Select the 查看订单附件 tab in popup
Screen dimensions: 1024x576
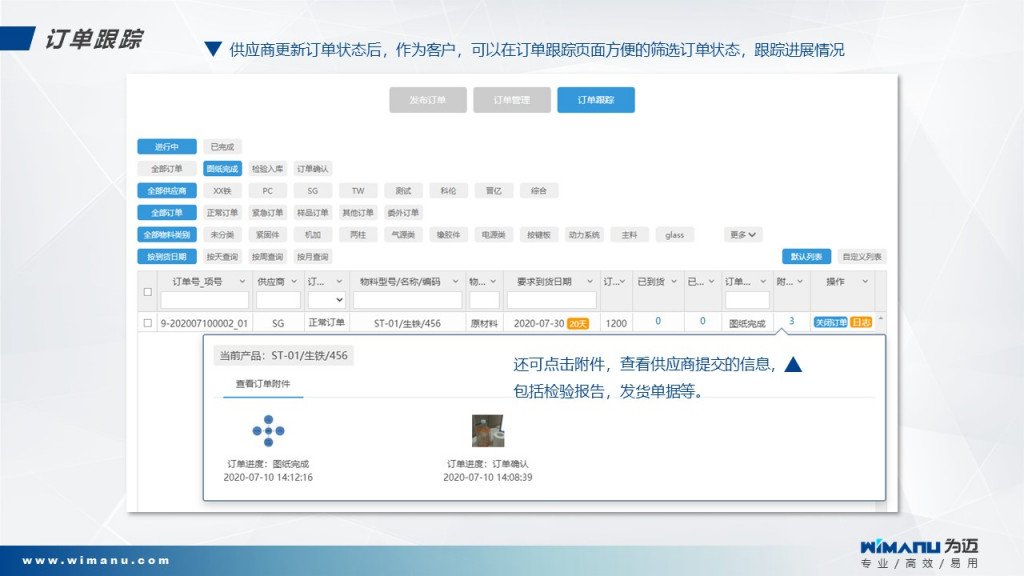[262, 384]
